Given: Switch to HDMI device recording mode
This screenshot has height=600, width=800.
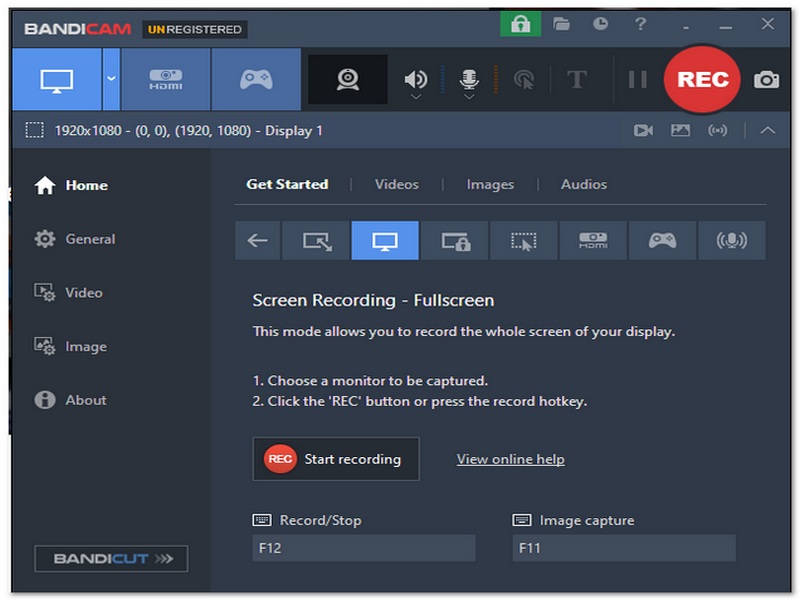Looking at the screenshot, I should click(166, 80).
